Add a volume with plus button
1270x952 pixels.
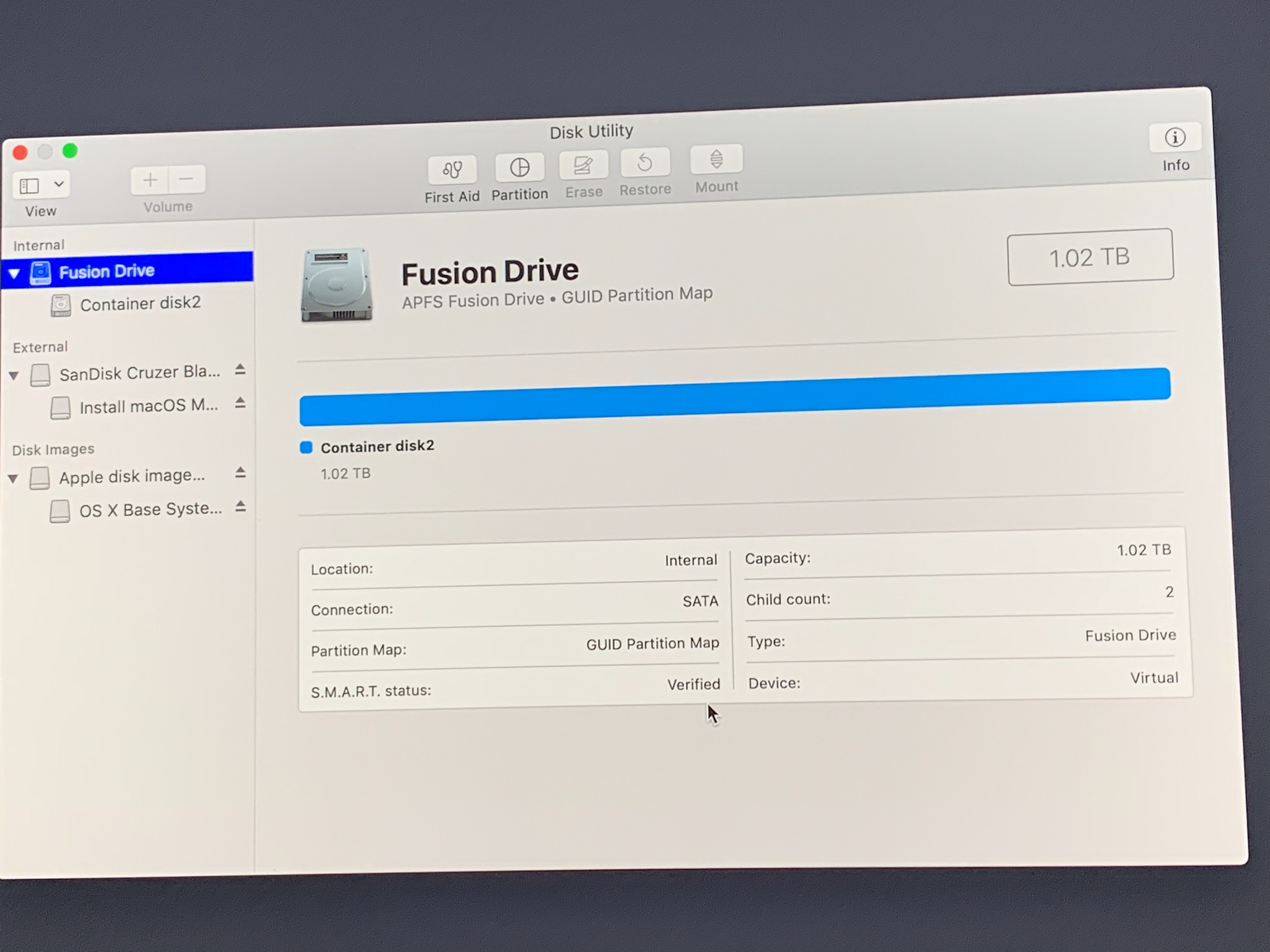click(149, 181)
